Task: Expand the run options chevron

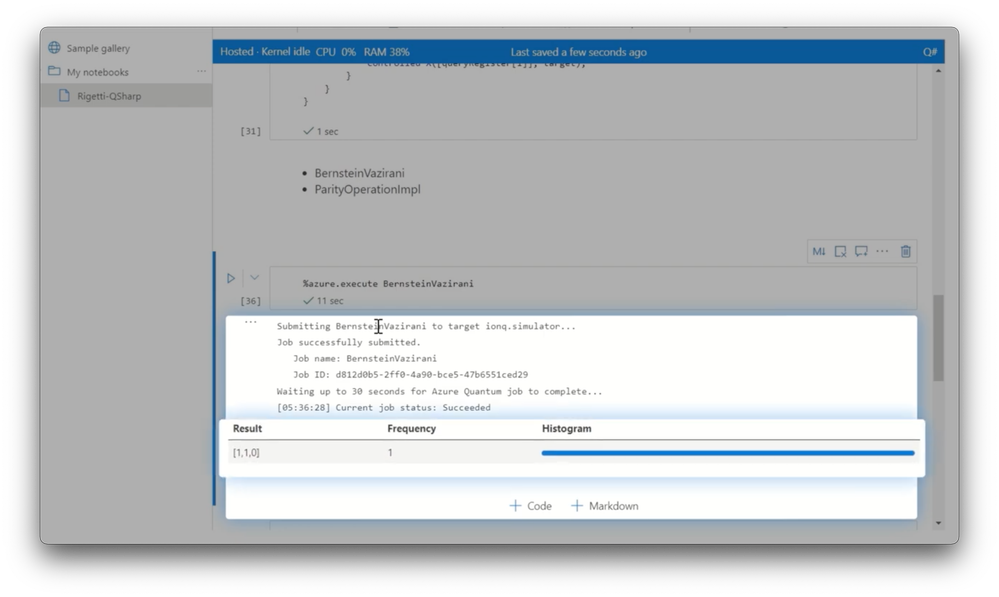Action: click(254, 278)
